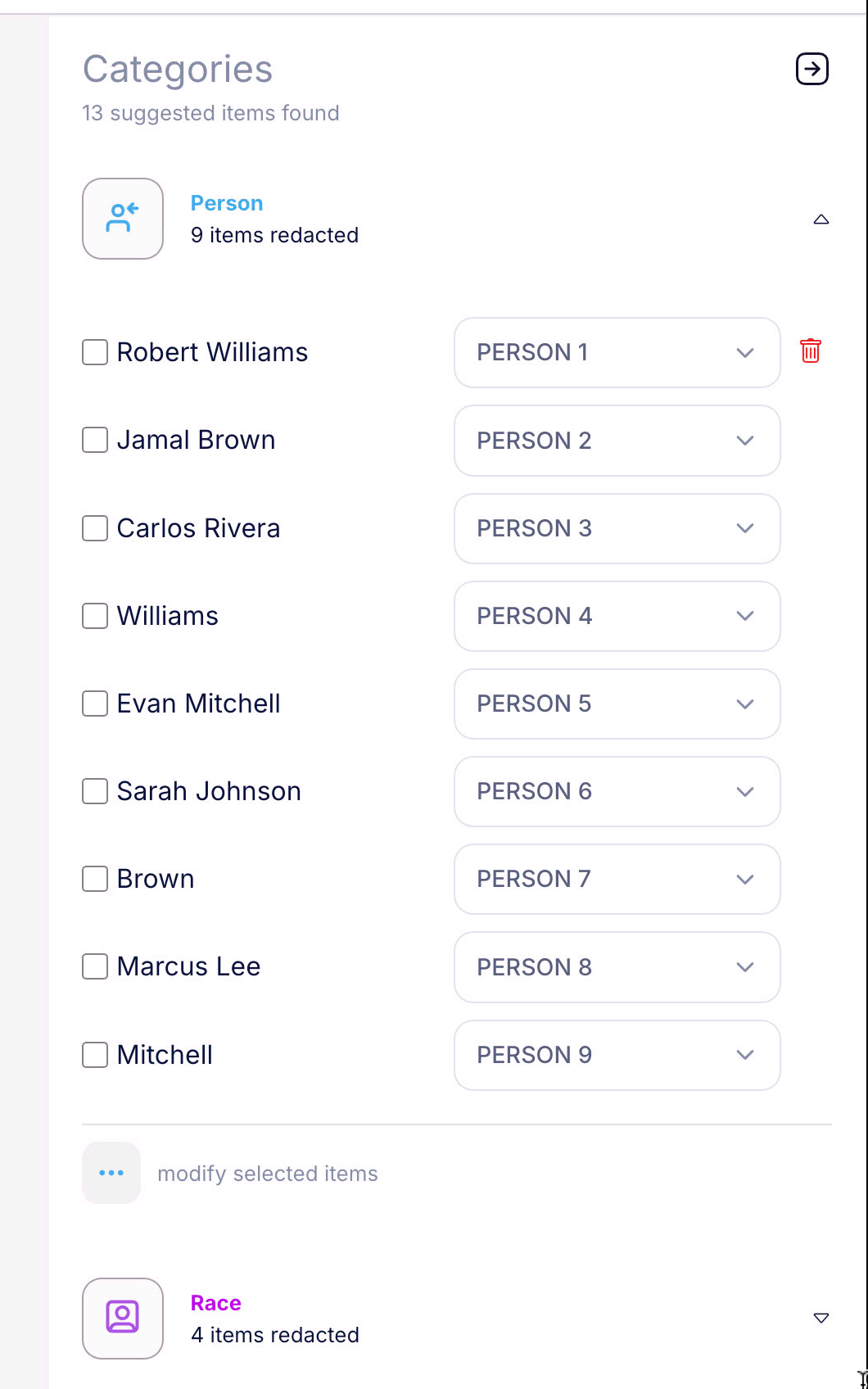Viewport: 868px width, 1389px height.
Task: Click the Person category heading
Action: click(227, 203)
